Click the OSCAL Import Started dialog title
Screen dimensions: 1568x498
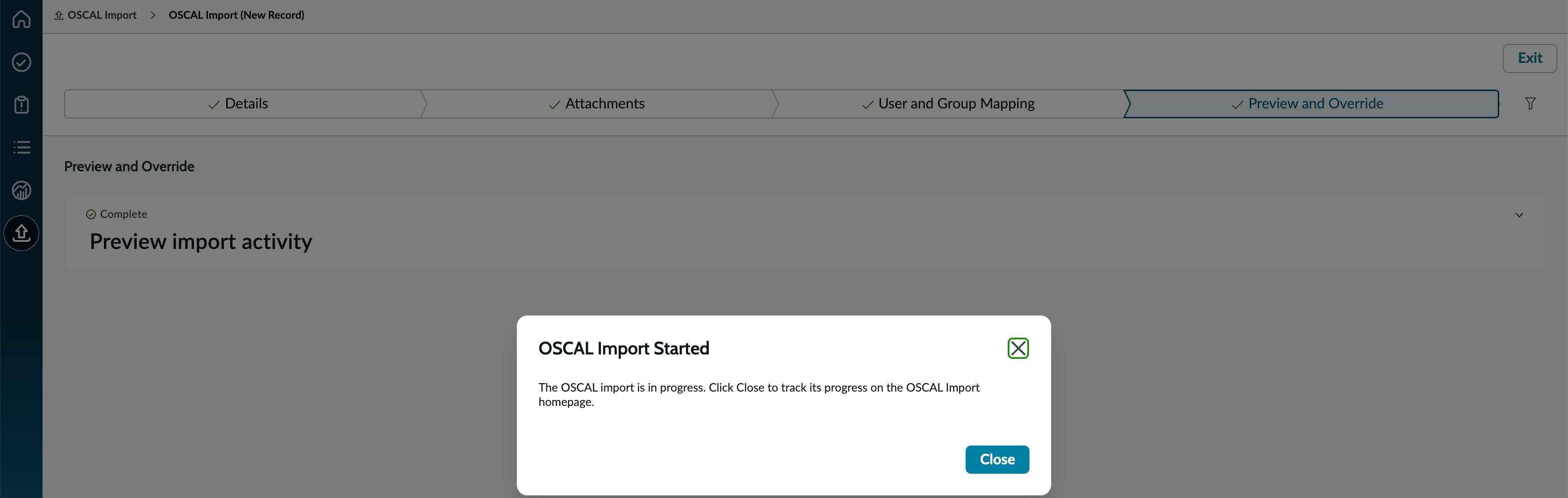click(624, 348)
